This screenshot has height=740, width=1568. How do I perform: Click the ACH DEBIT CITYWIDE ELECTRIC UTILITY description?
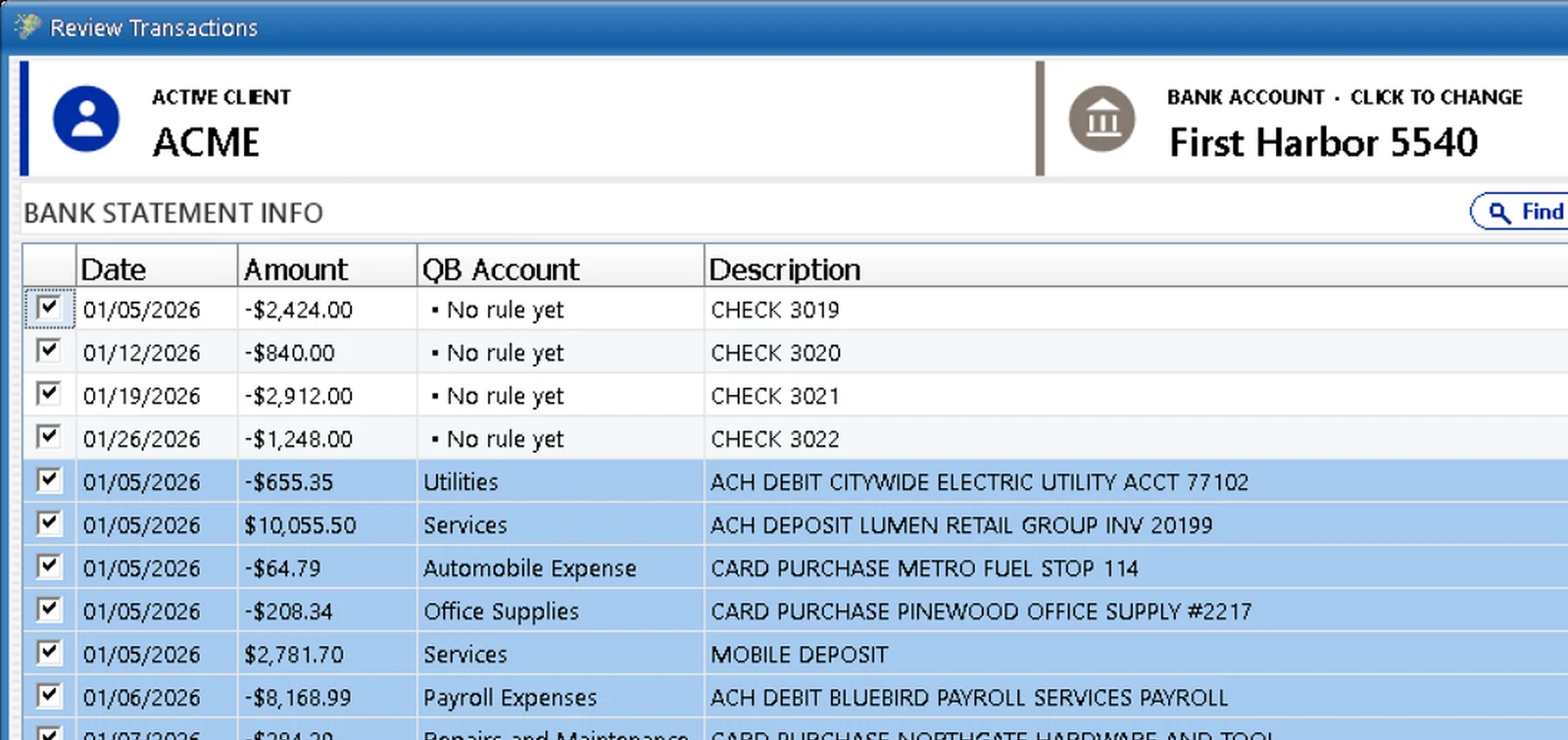(980, 482)
